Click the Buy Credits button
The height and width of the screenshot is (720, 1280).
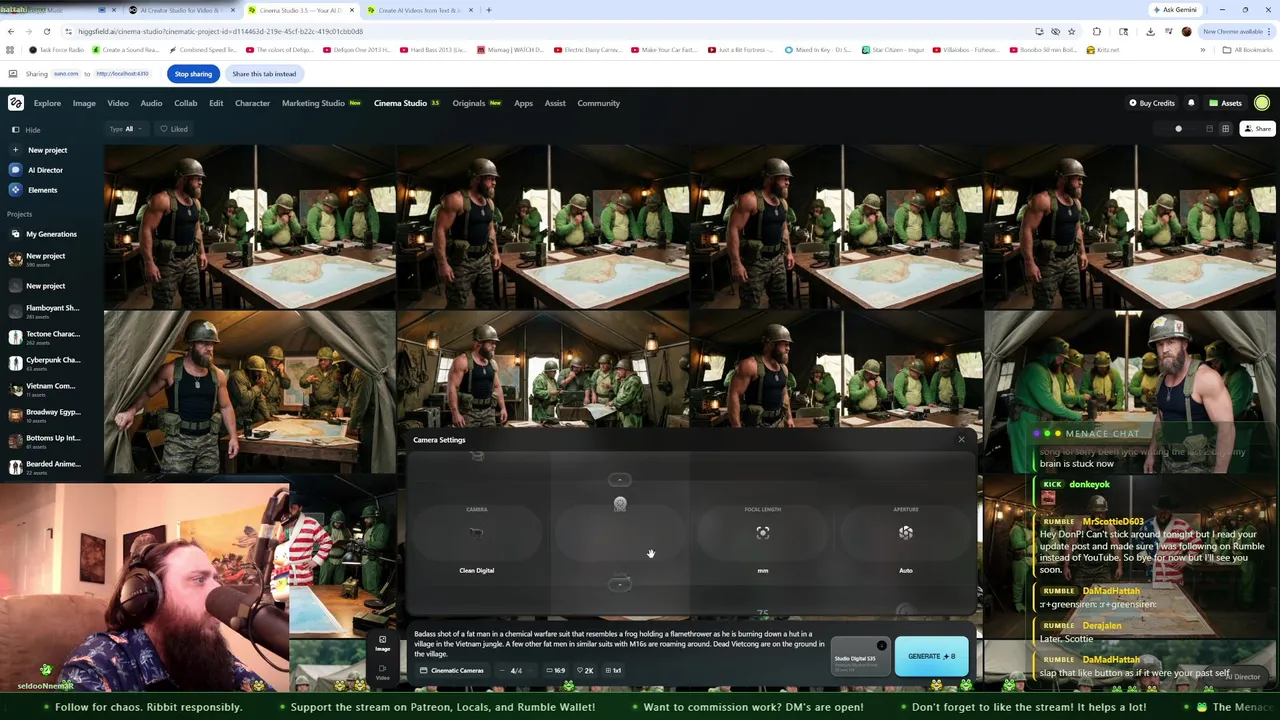coord(1152,103)
